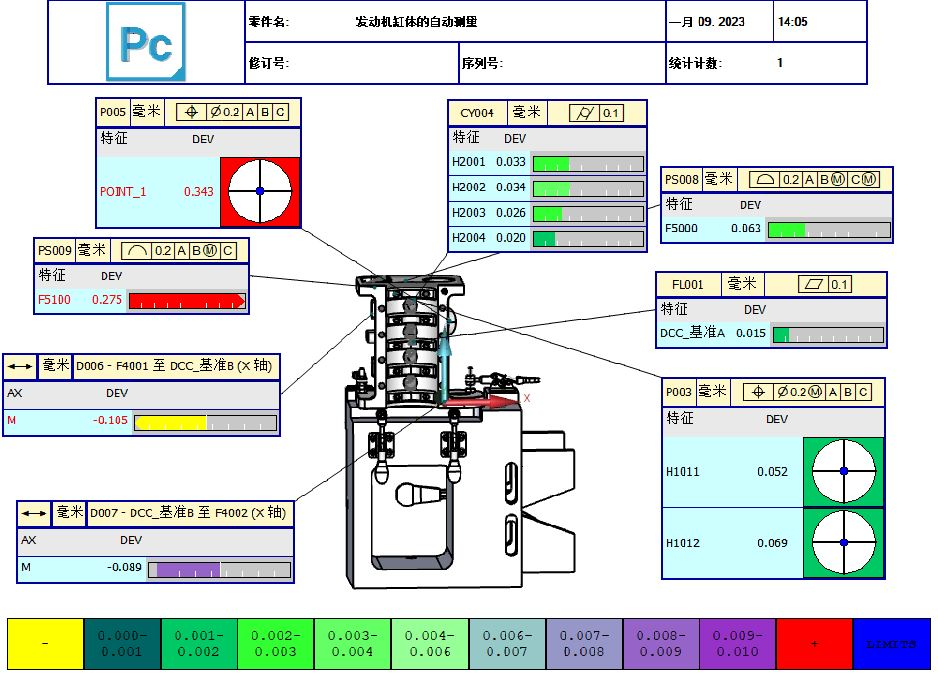This screenshot has height=677, width=938.
Task: Click the cylindricity symbol in CY004 header
Action: tap(582, 113)
